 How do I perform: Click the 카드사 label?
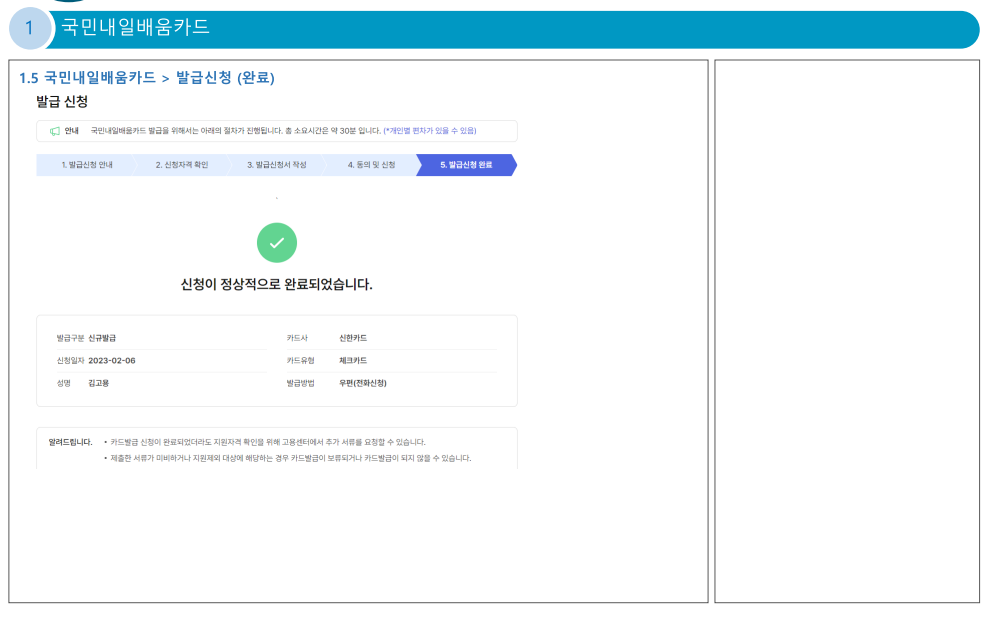coord(297,338)
